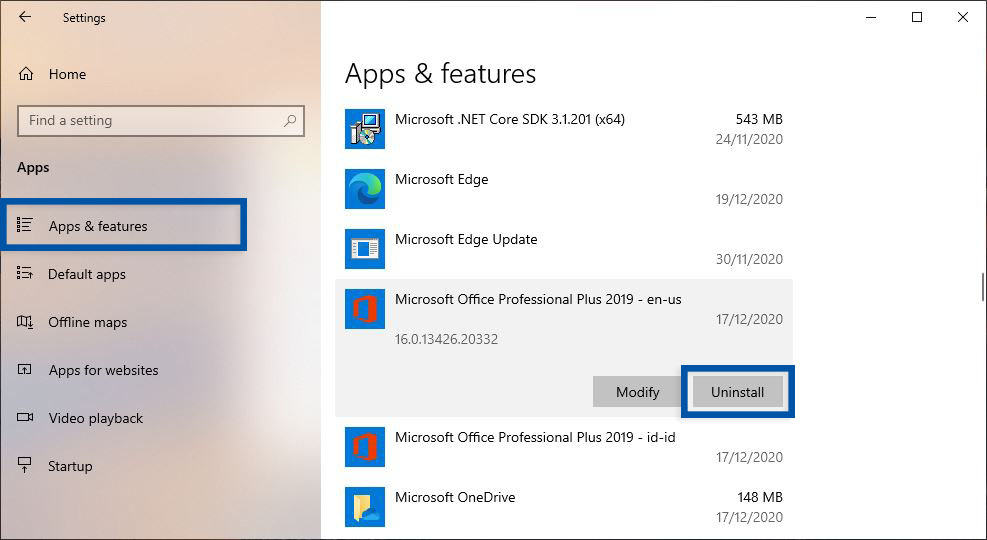987x540 pixels.
Task: Click the Find a setting field
Action: point(150,121)
